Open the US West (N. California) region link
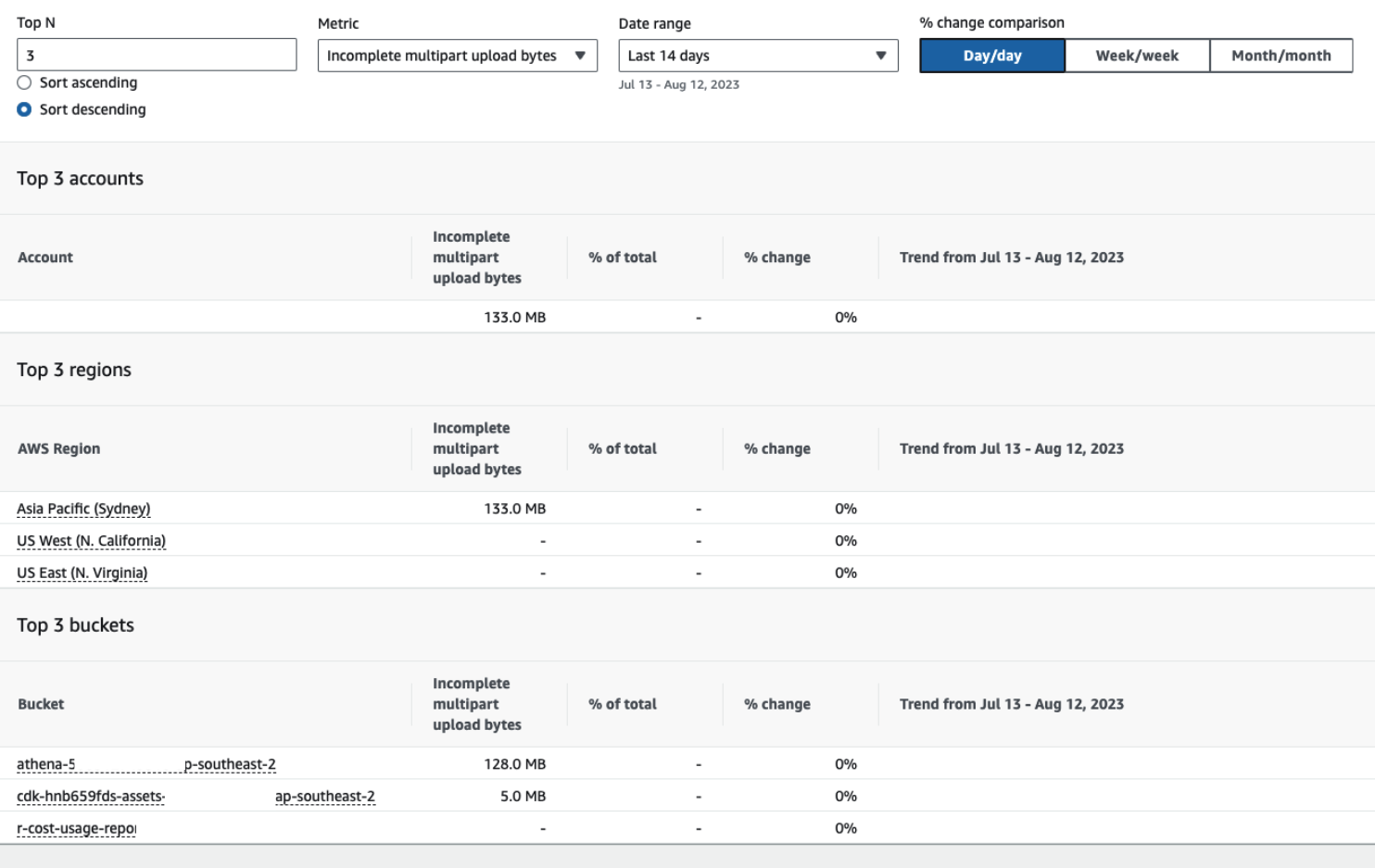Screen dimensions: 1375x868 tap(91, 540)
